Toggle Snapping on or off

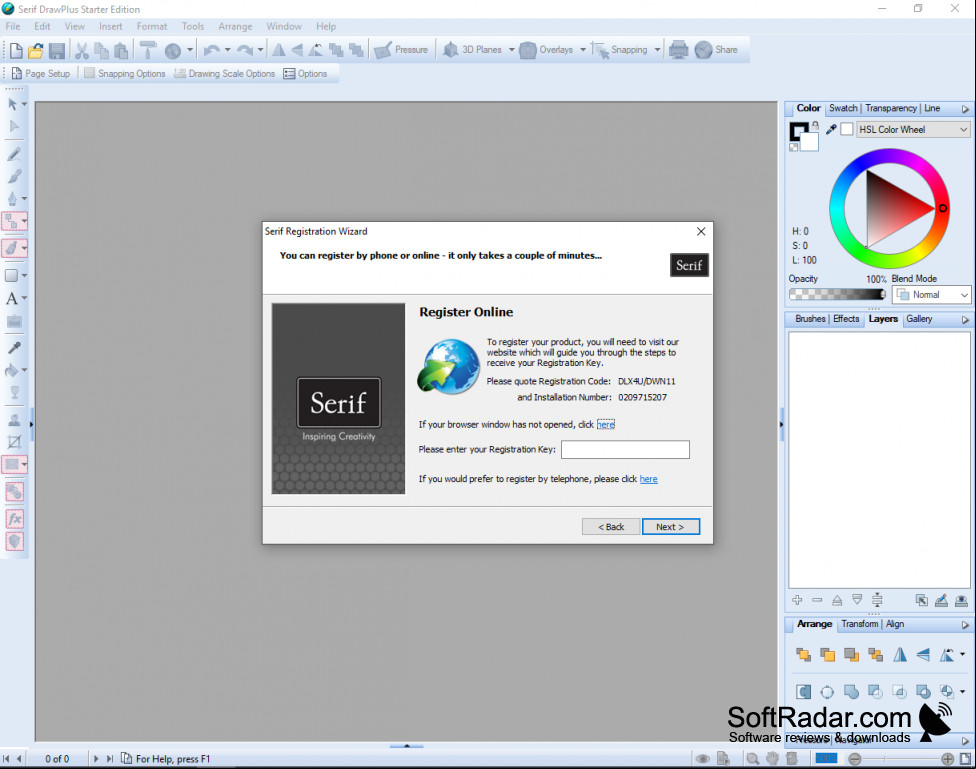coord(619,50)
